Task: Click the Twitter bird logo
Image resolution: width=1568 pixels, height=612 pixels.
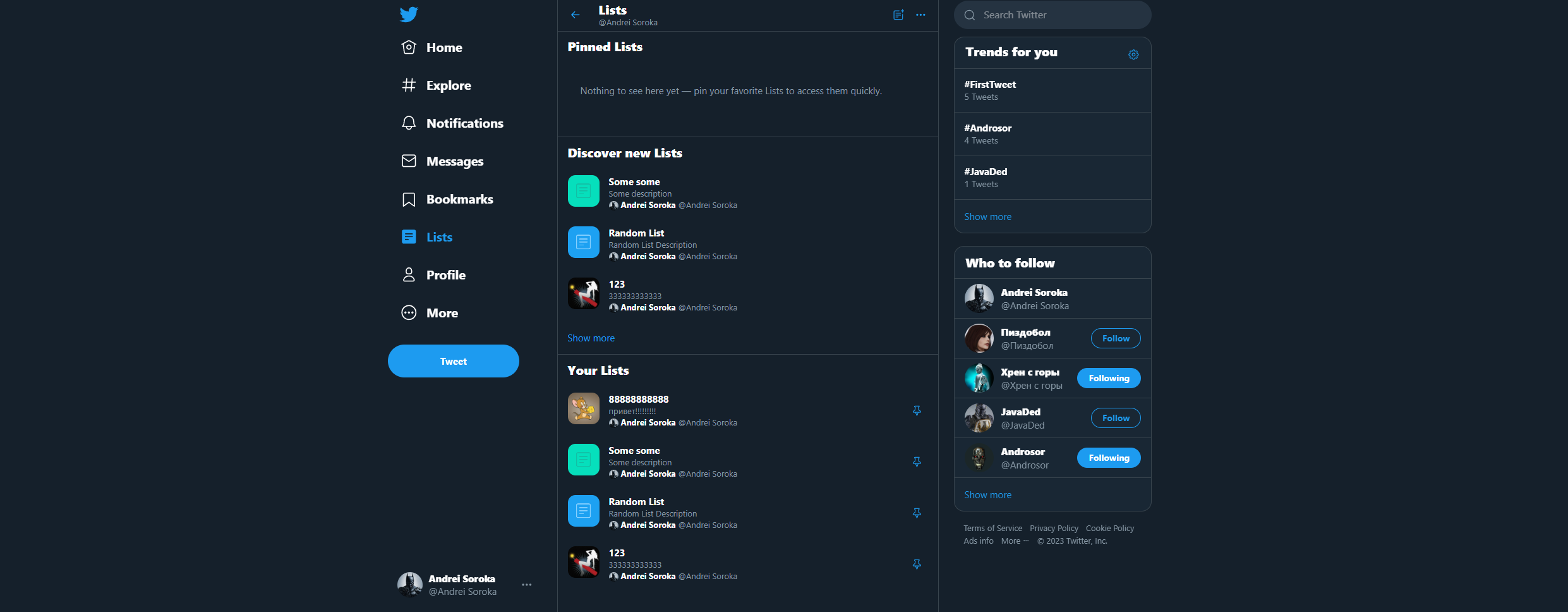Action: [409, 14]
